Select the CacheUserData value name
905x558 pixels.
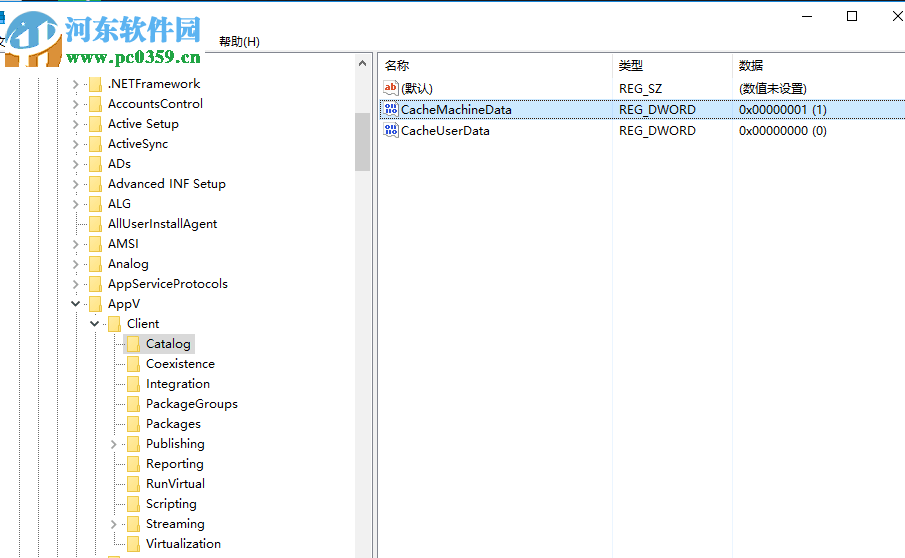click(x=445, y=130)
